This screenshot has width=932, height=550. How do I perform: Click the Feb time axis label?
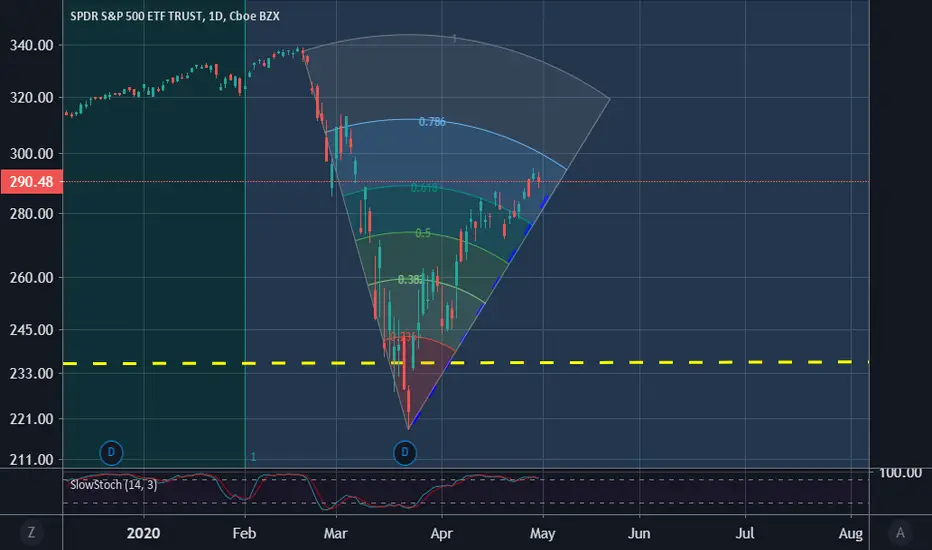click(244, 533)
